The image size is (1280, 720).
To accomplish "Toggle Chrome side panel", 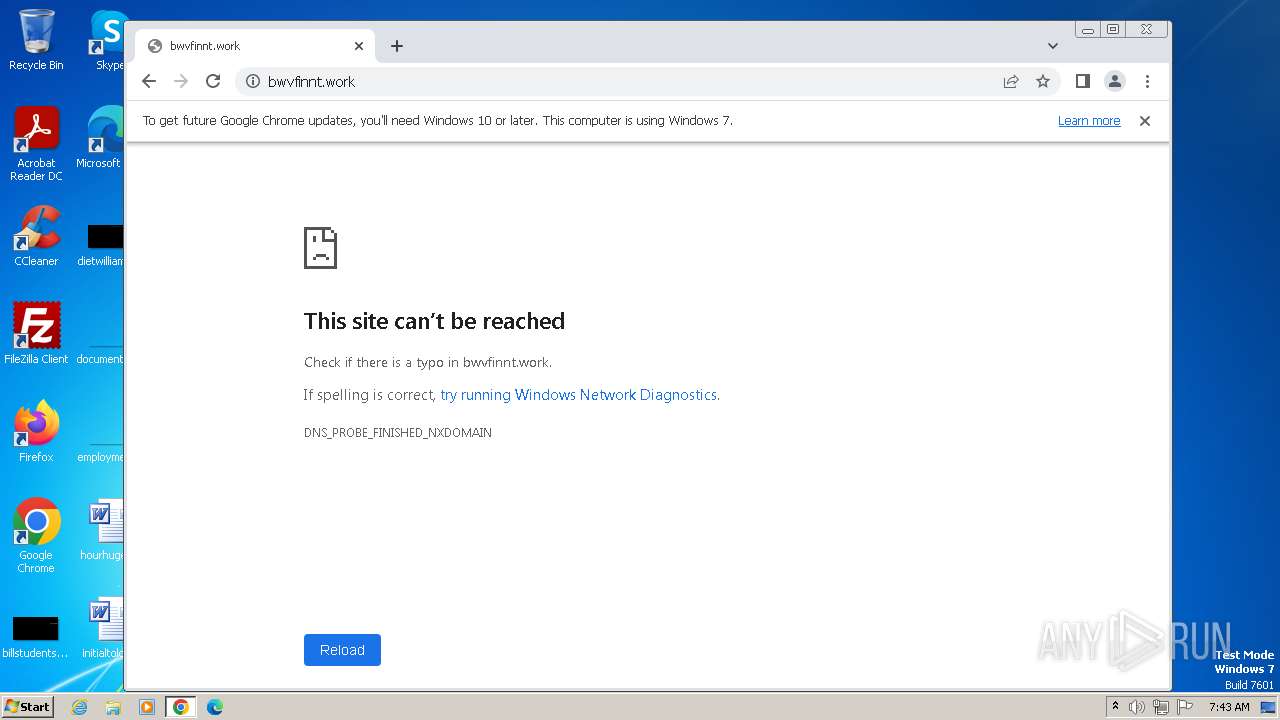I will pyautogui.click(x=1082, y=82).
